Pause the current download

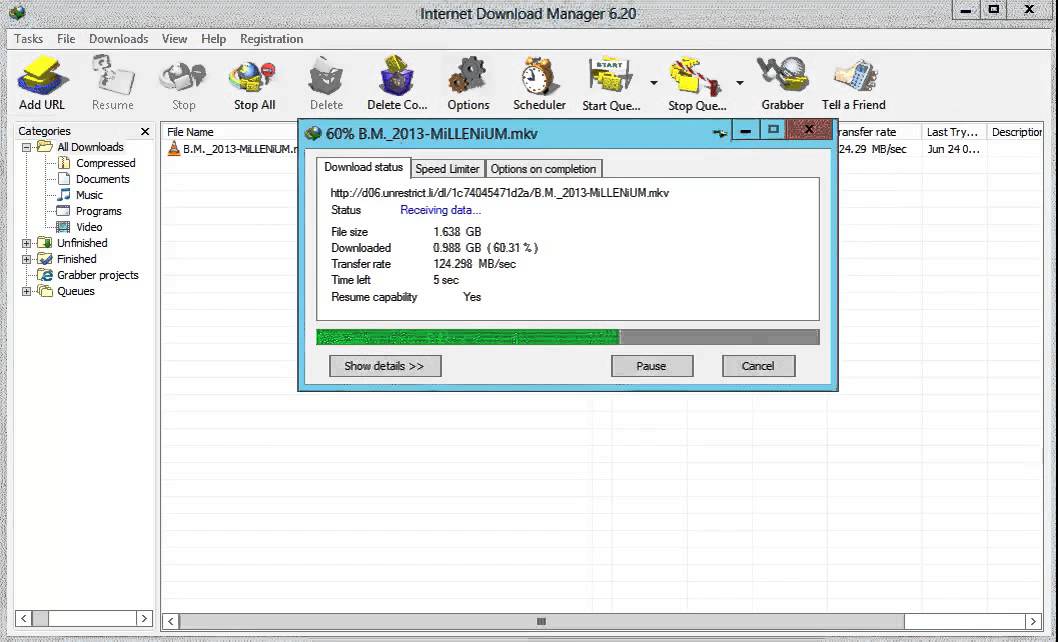pyautogui.click(x=652, y=366)
